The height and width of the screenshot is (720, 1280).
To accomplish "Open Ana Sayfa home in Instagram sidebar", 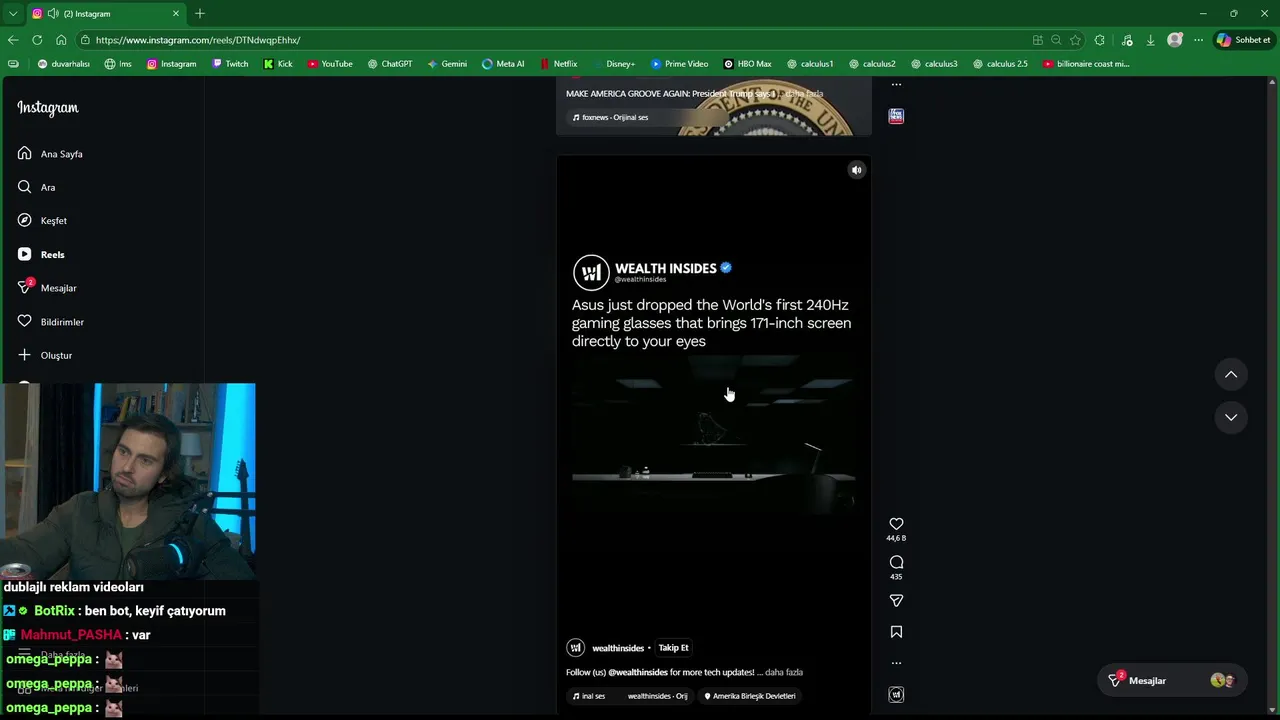I will coord(50,154).
